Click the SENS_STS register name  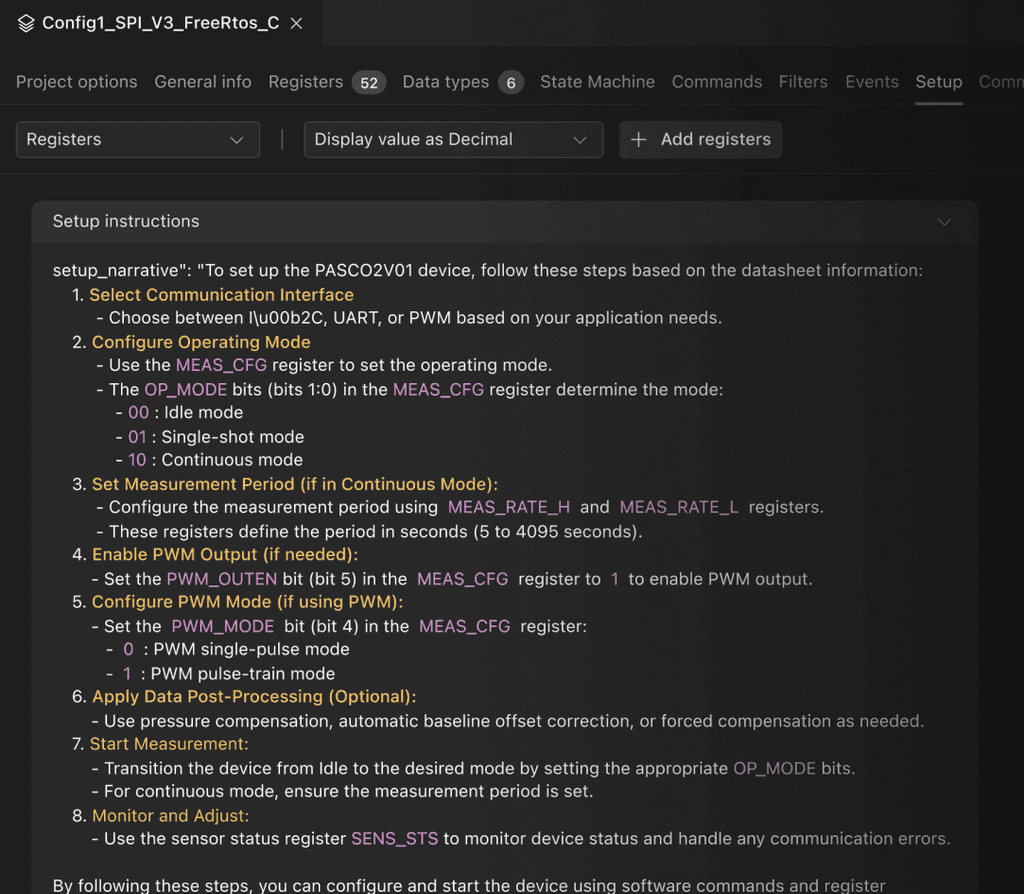click(394, 839)
